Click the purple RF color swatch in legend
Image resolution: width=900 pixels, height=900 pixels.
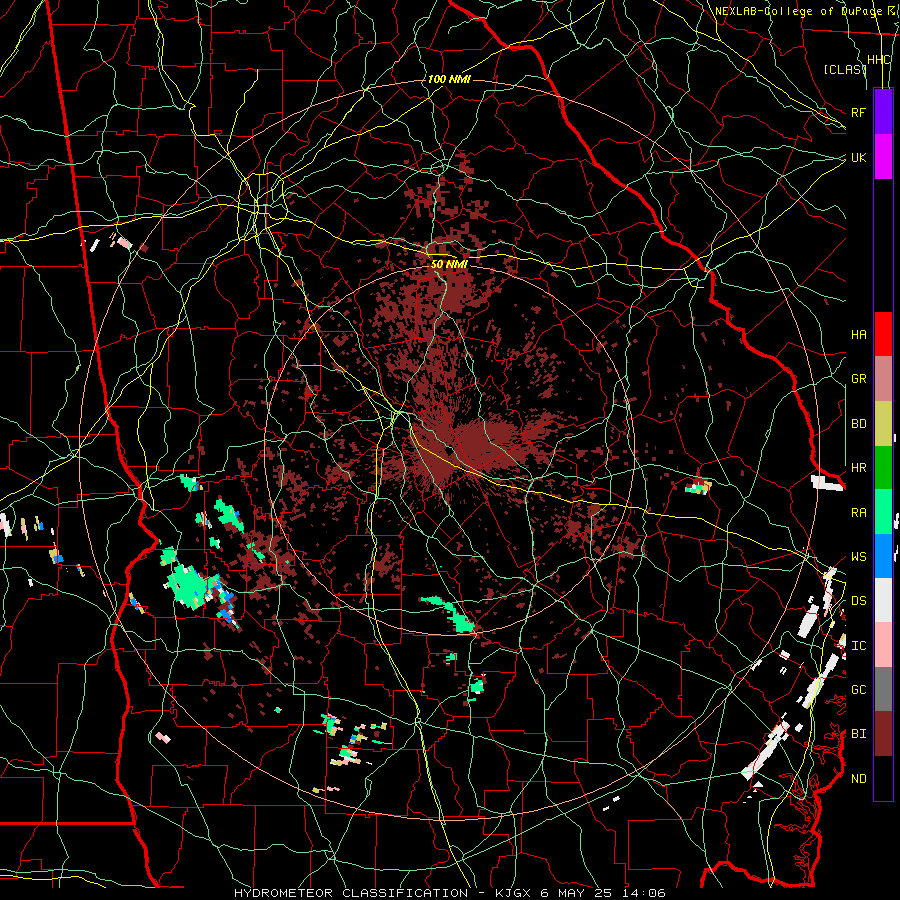[x=883, y=112]
